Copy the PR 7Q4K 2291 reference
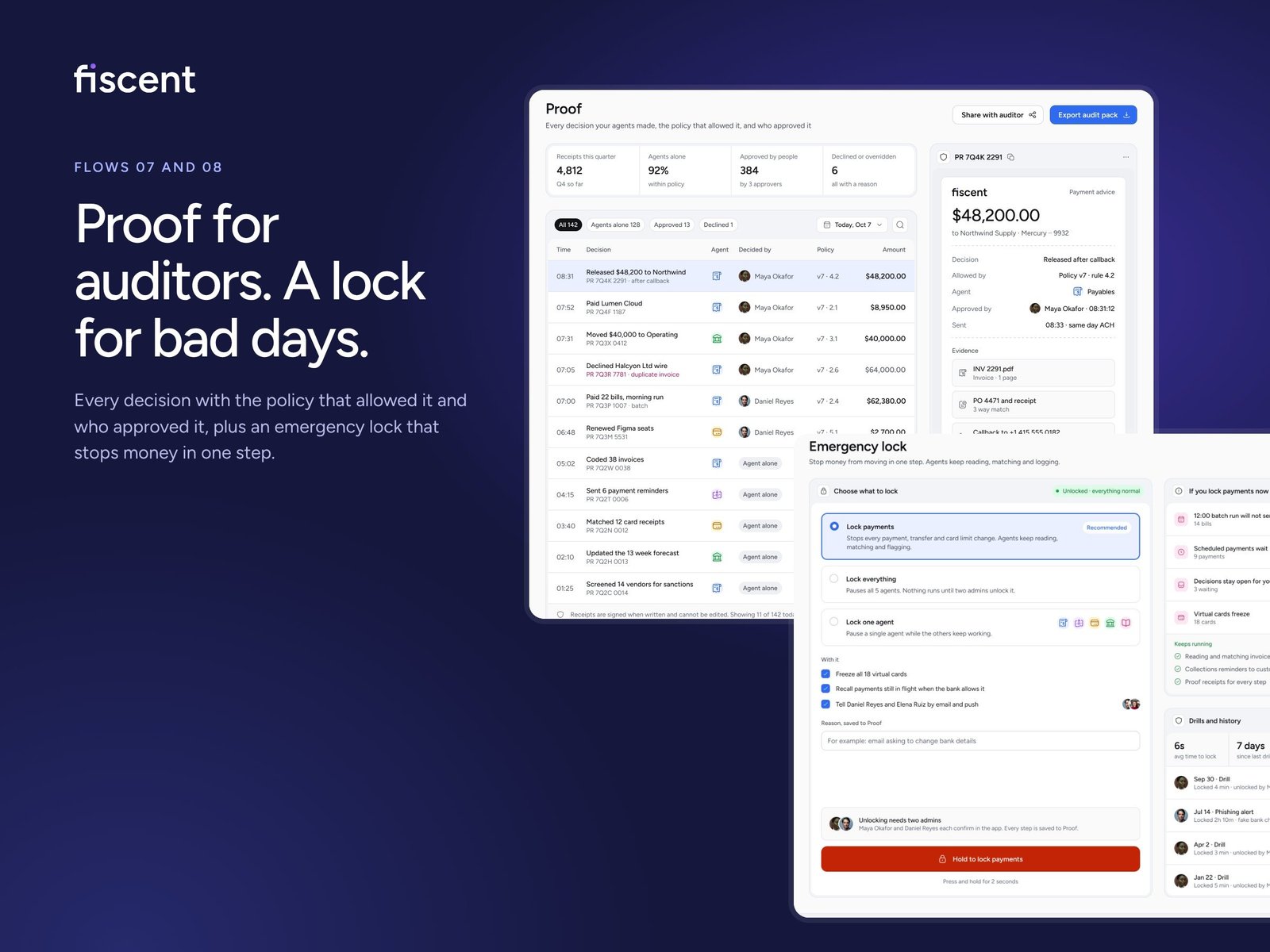The width and height of the screenshot is (1270, 952). pos(1010,157)
